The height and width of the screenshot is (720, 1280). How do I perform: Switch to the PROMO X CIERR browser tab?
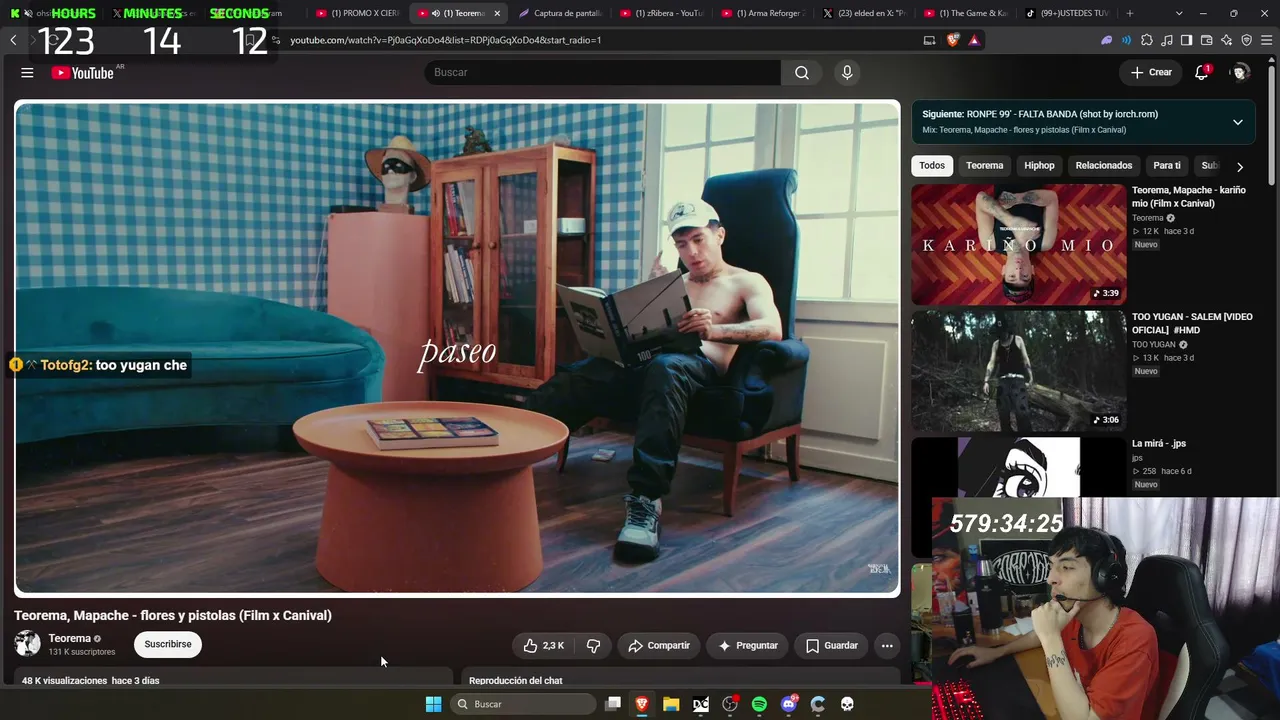click(x=358, y=13)
